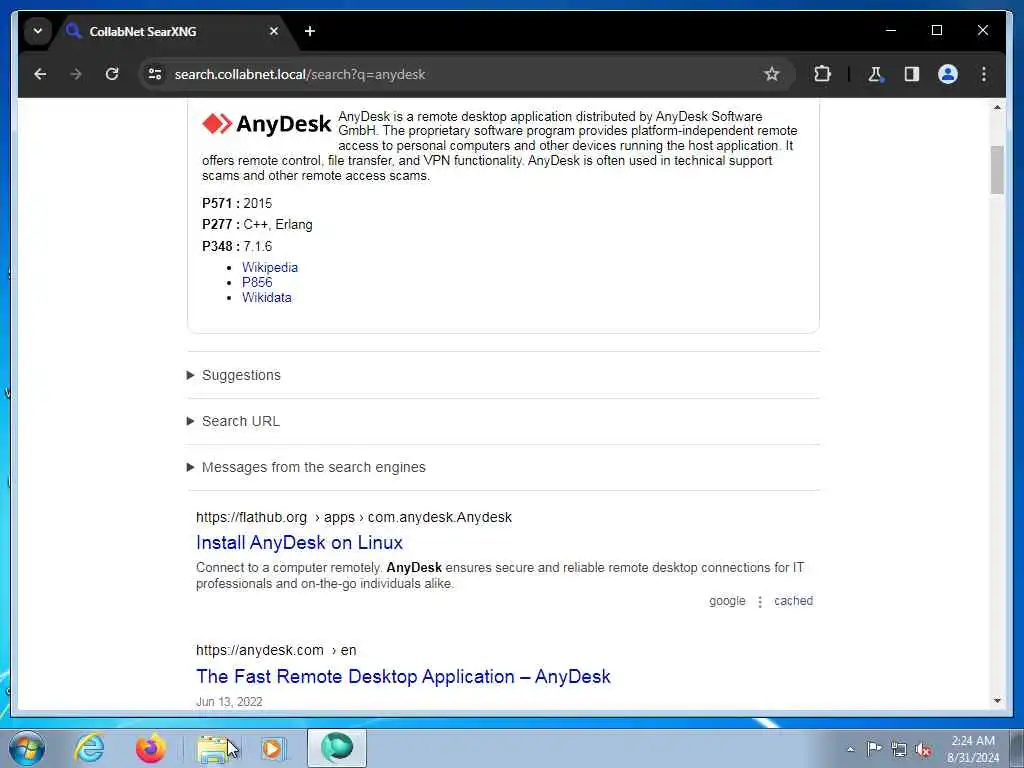
Task: Open the Wikipedia link
Action: click(270, 267)
